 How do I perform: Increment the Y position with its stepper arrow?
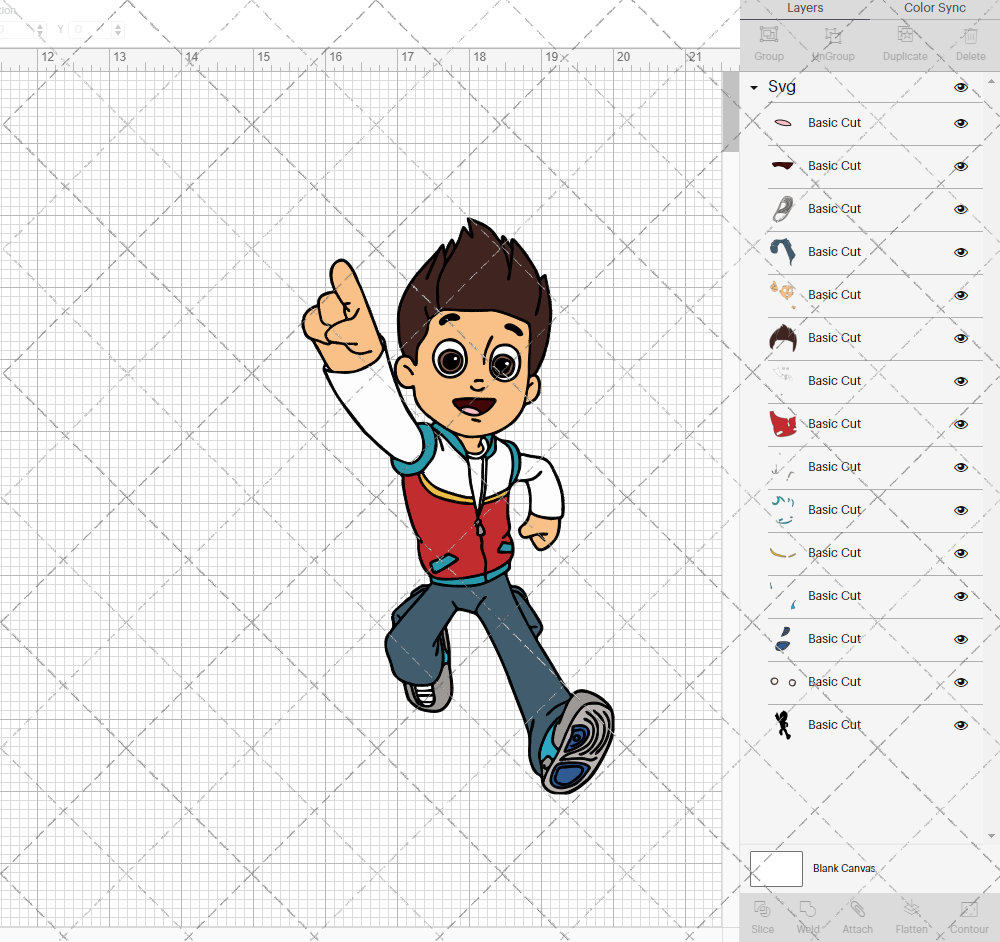117,24
